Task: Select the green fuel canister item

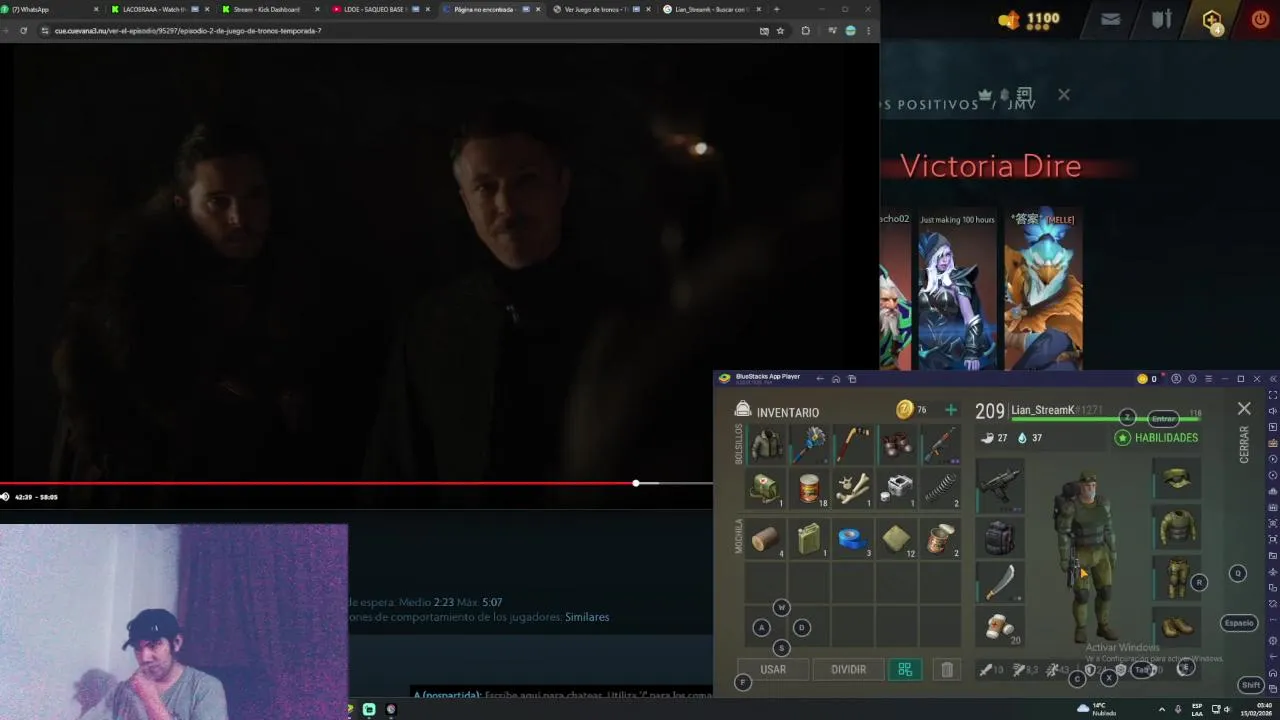Action: tap(810, 539)
